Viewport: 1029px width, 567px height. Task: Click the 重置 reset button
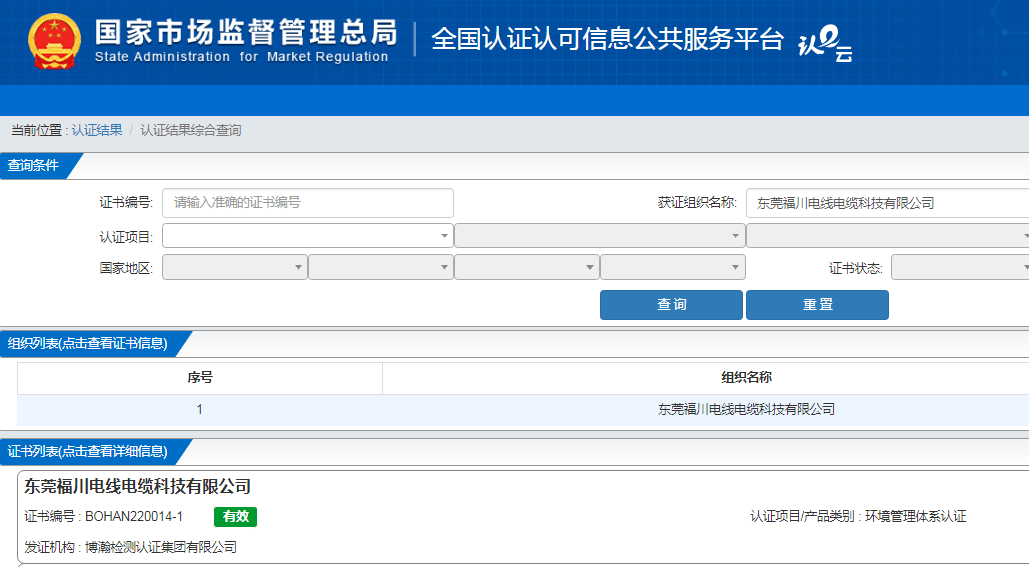pyautogui.click(x=817, y=305)
